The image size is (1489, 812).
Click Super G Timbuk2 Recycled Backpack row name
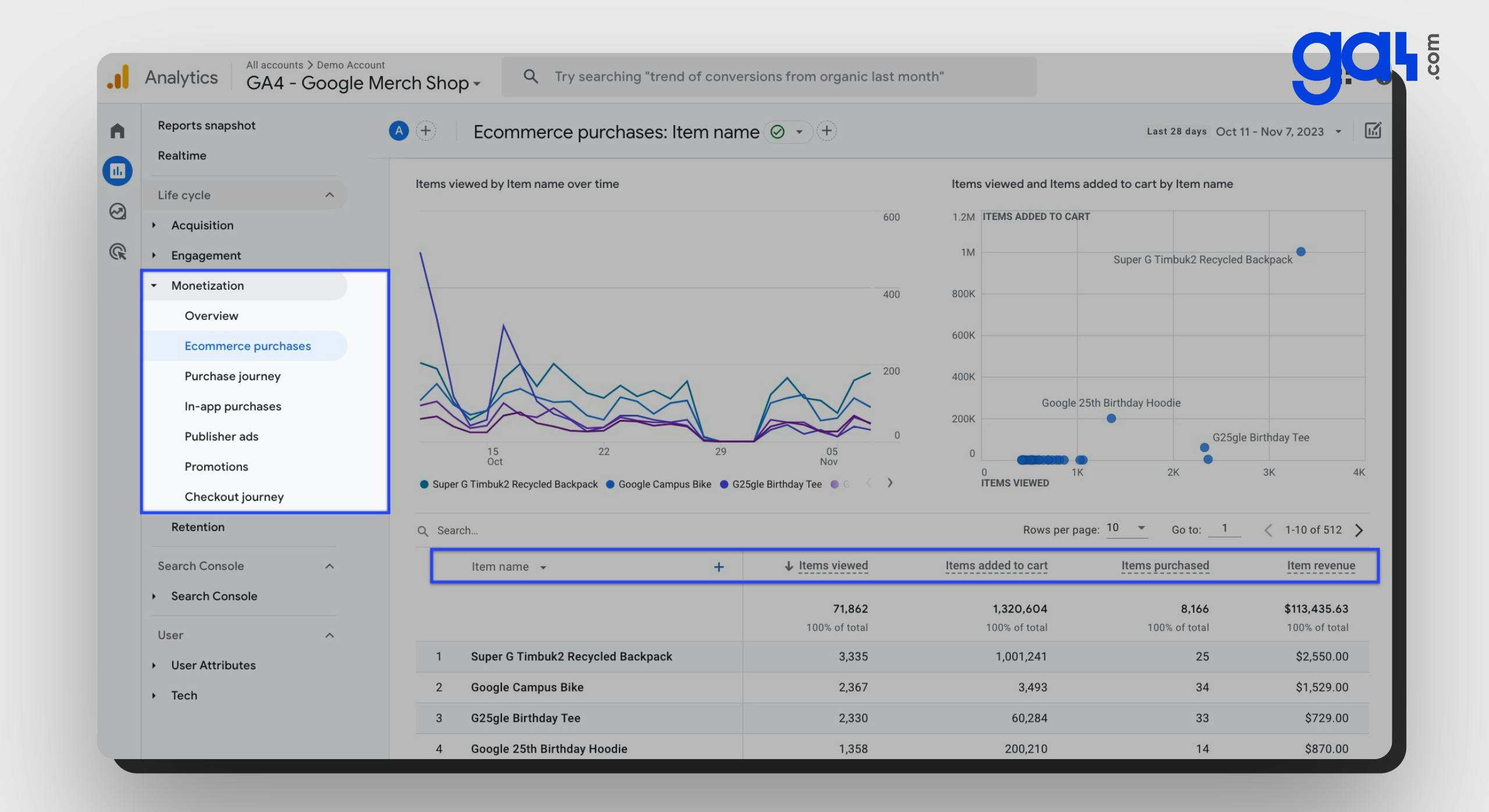pyautogui.click(x=571, y=657)
